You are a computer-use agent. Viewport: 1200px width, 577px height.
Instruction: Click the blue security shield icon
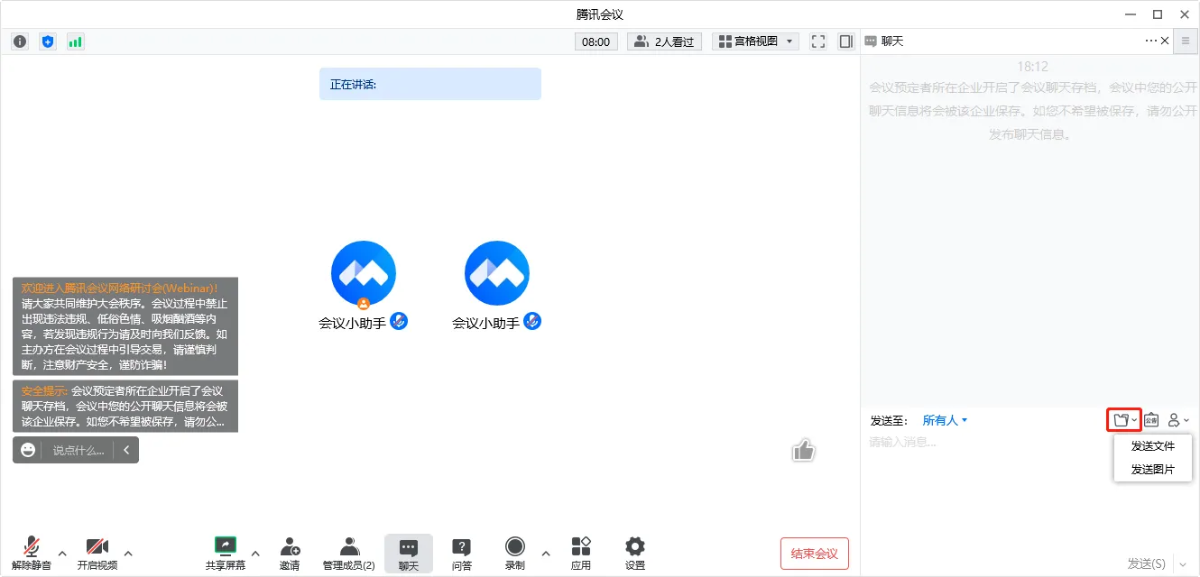pyautogui.click(x=48, y=41)
